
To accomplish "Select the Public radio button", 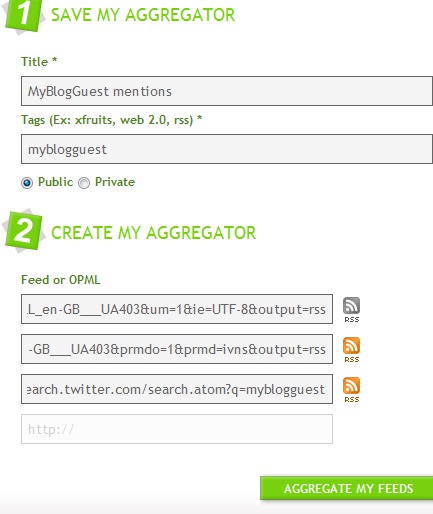I will point(27,183).
